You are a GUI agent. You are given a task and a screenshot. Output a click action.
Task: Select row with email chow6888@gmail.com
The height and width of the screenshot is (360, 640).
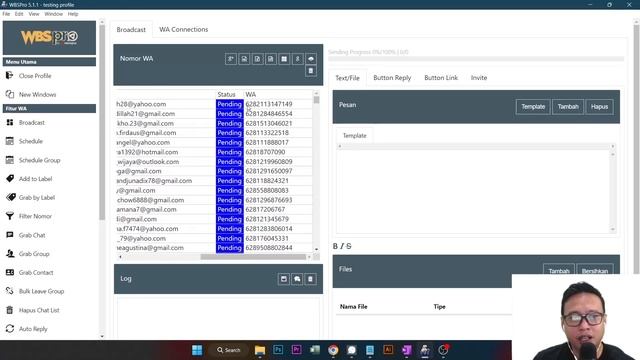[214, 200]
